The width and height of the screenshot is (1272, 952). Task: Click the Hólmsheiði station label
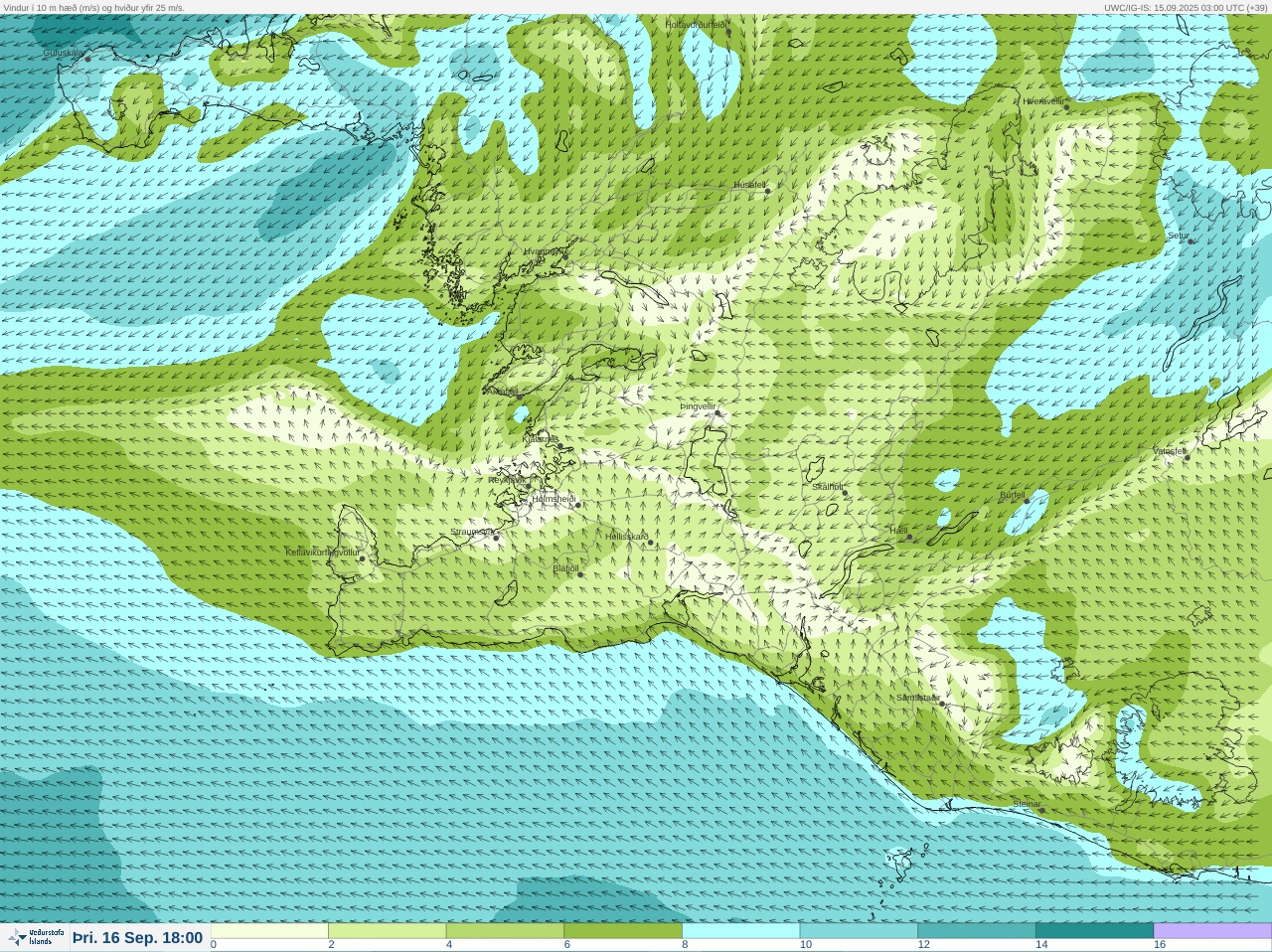[554, 499]
